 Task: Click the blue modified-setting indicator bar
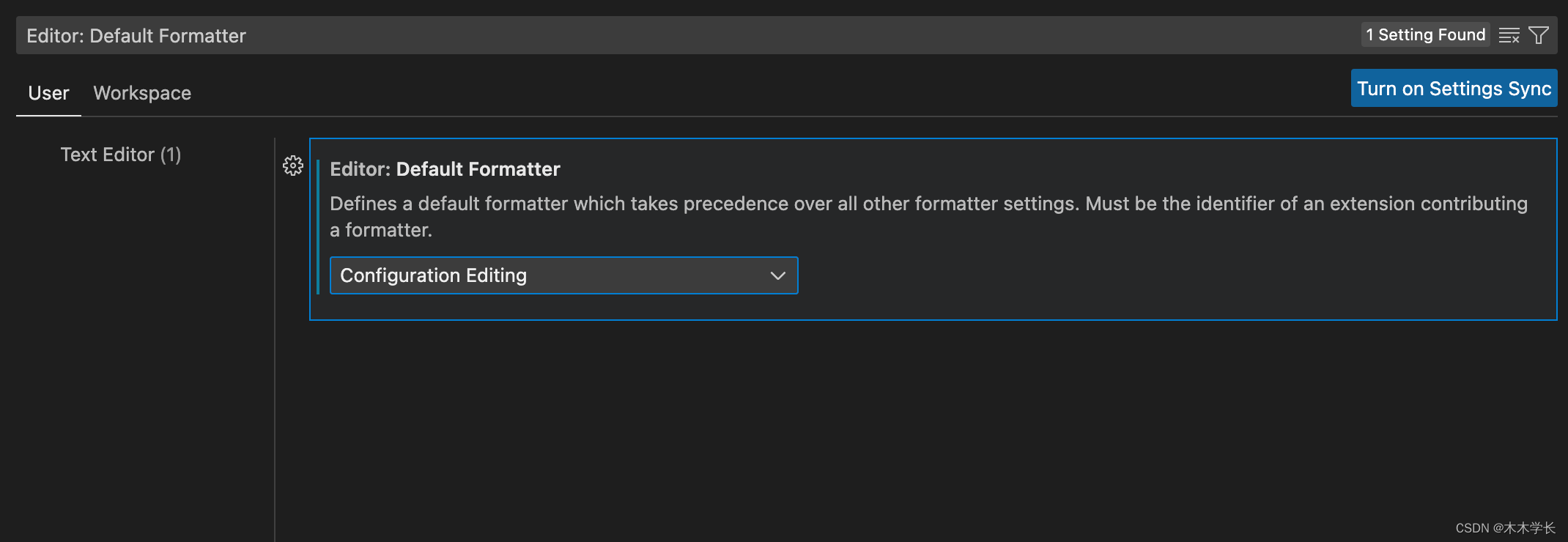pyautogui.click(x=318, y=227)
